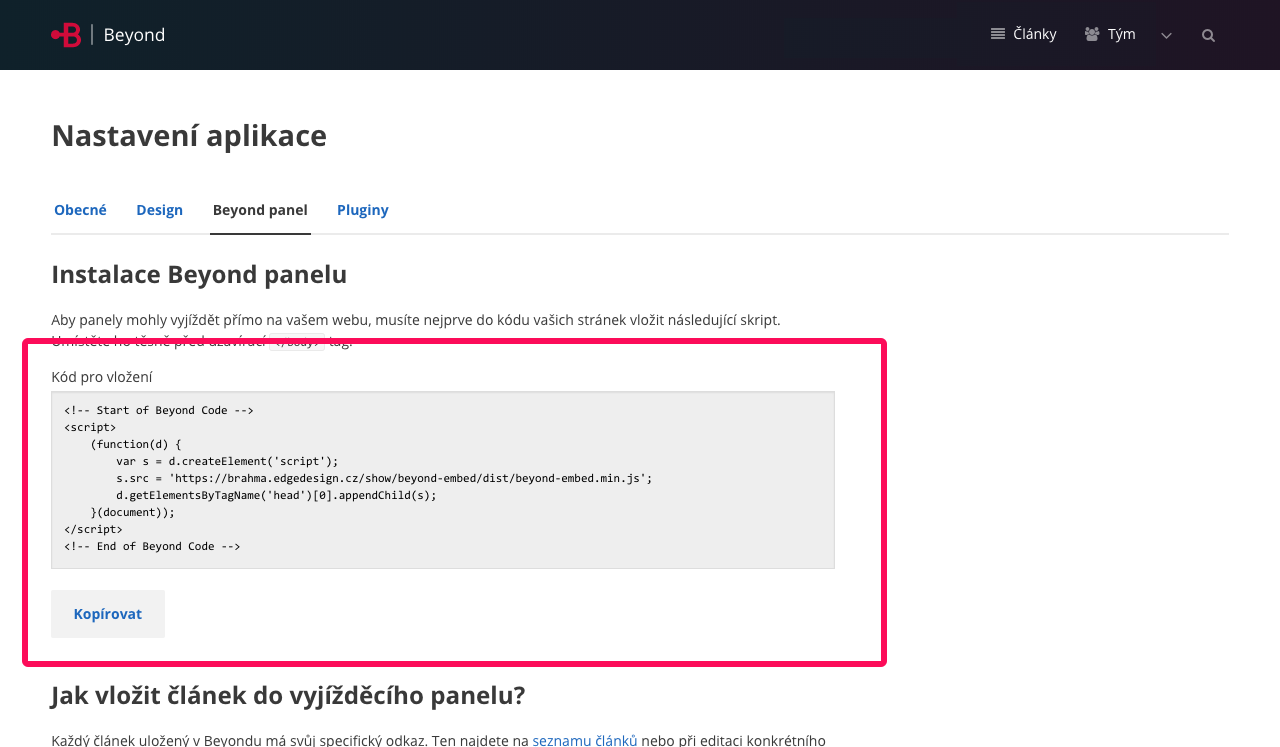
Task: Click the opening '<script>' tag line
Action: coord(90,427)
